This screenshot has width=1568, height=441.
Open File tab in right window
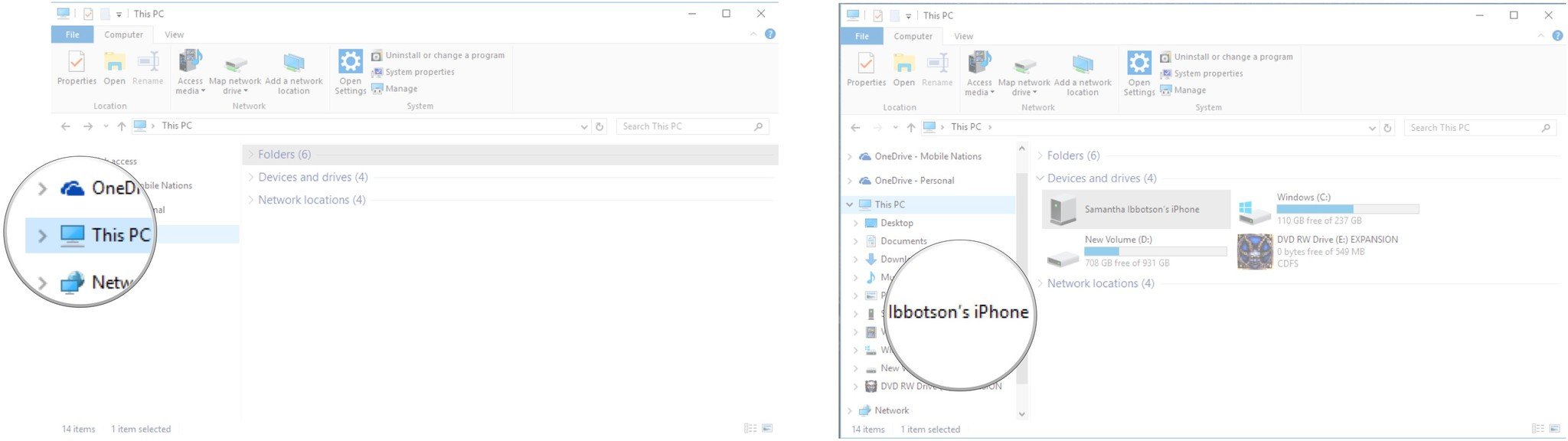click(861, 36)
